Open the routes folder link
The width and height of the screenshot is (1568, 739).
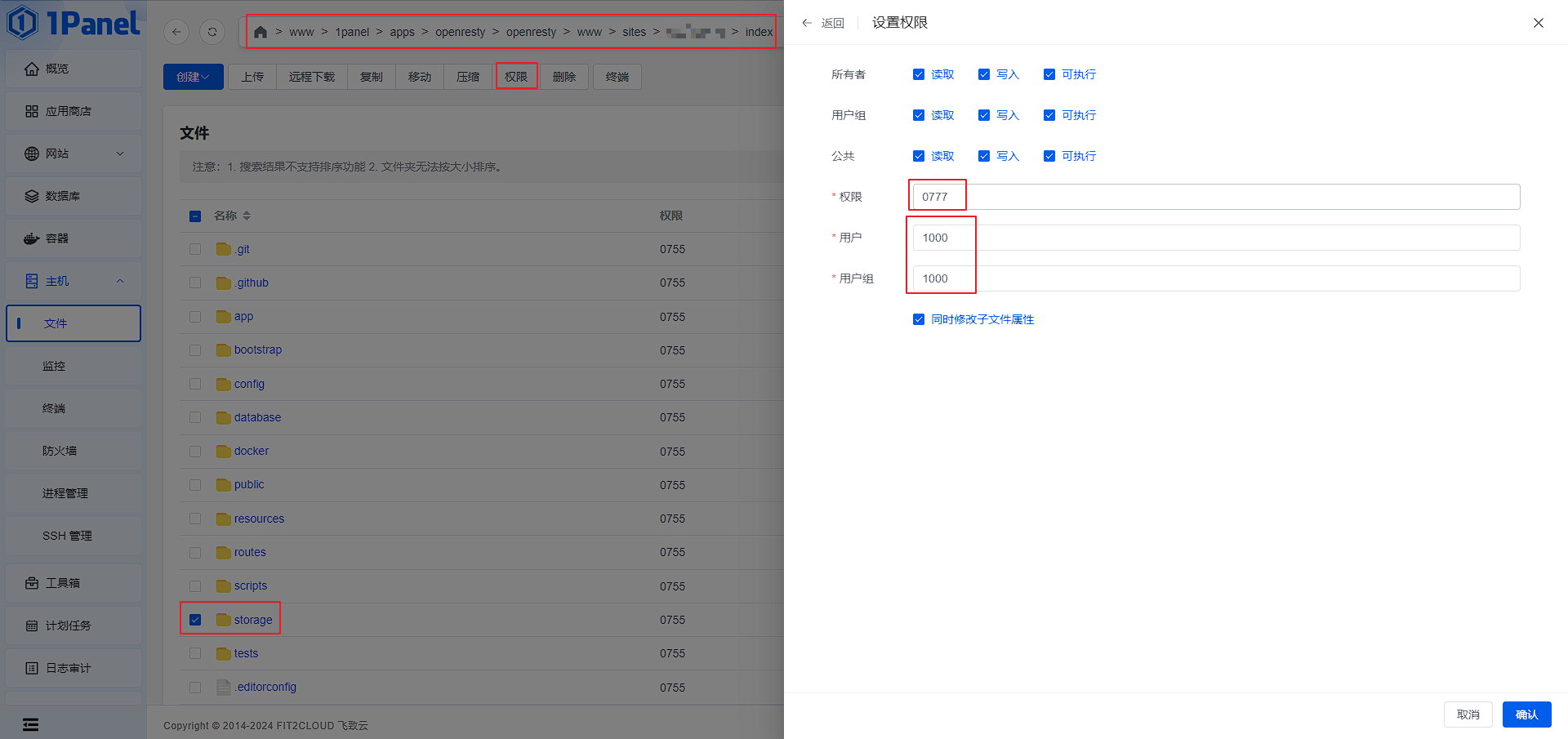(250, 552)
